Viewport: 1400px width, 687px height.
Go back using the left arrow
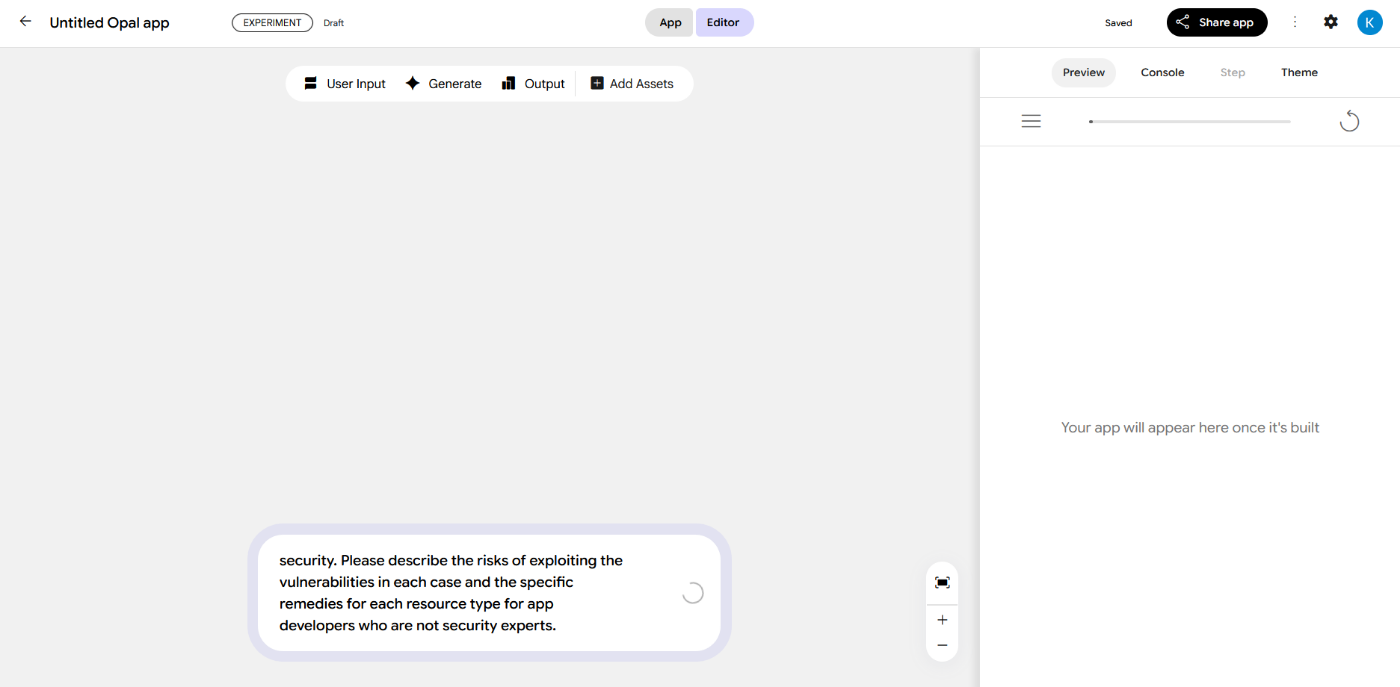point(25,21)
